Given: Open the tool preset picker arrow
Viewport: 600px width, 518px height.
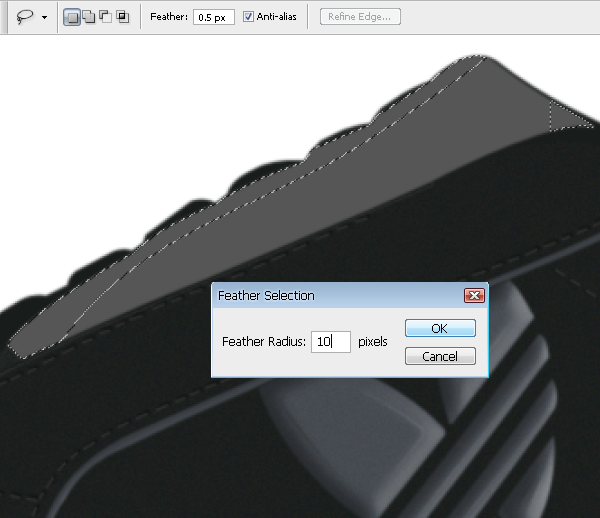Looking at the screenshot, I should tap(45, 17).
